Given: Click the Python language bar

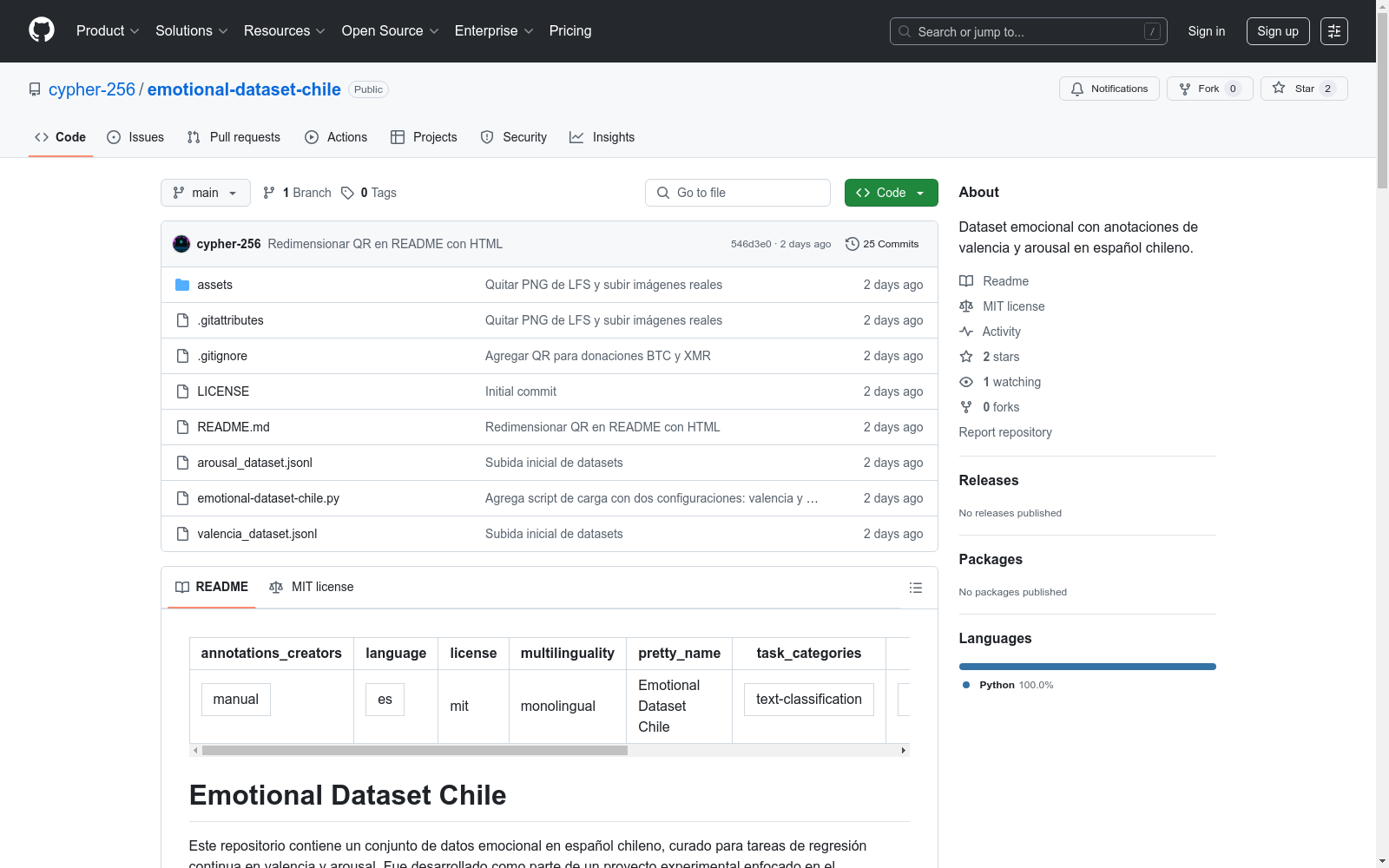Looking at the screenshot, I should tap(1088, 667).
